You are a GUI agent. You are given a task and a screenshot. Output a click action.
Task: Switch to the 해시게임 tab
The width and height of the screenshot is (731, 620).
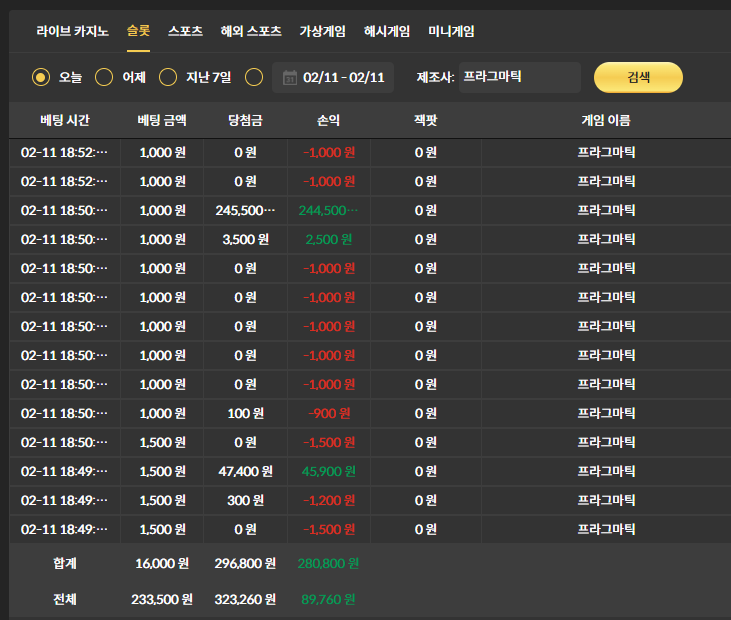click(387, 31)
